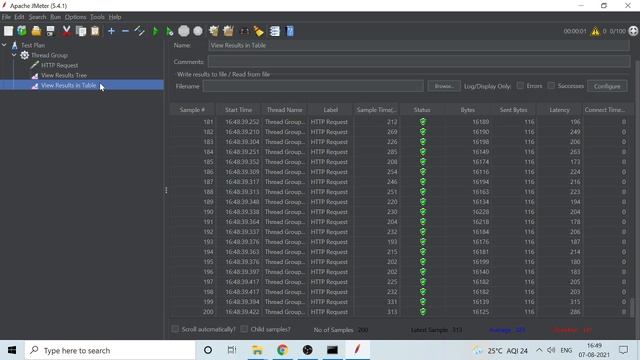Click the Shutdown test icon
640x360 pixels.
coord(198,31)
